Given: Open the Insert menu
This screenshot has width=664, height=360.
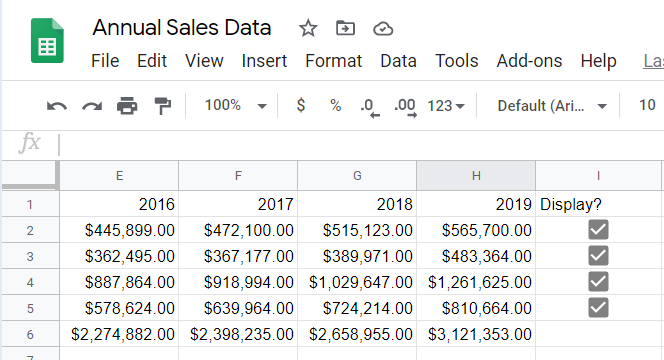Looking at the screenshot, I should coord(264,61).
